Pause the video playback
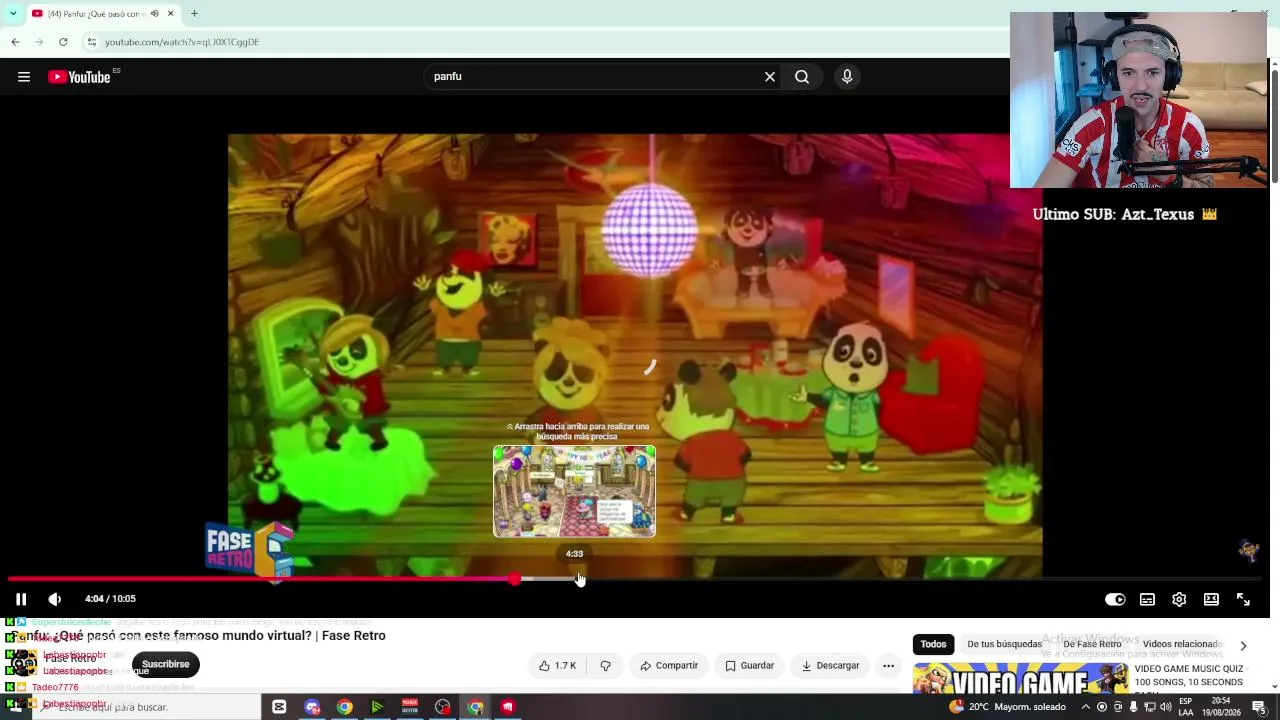This screenshot has height=720, width=1280. [21, 599]
